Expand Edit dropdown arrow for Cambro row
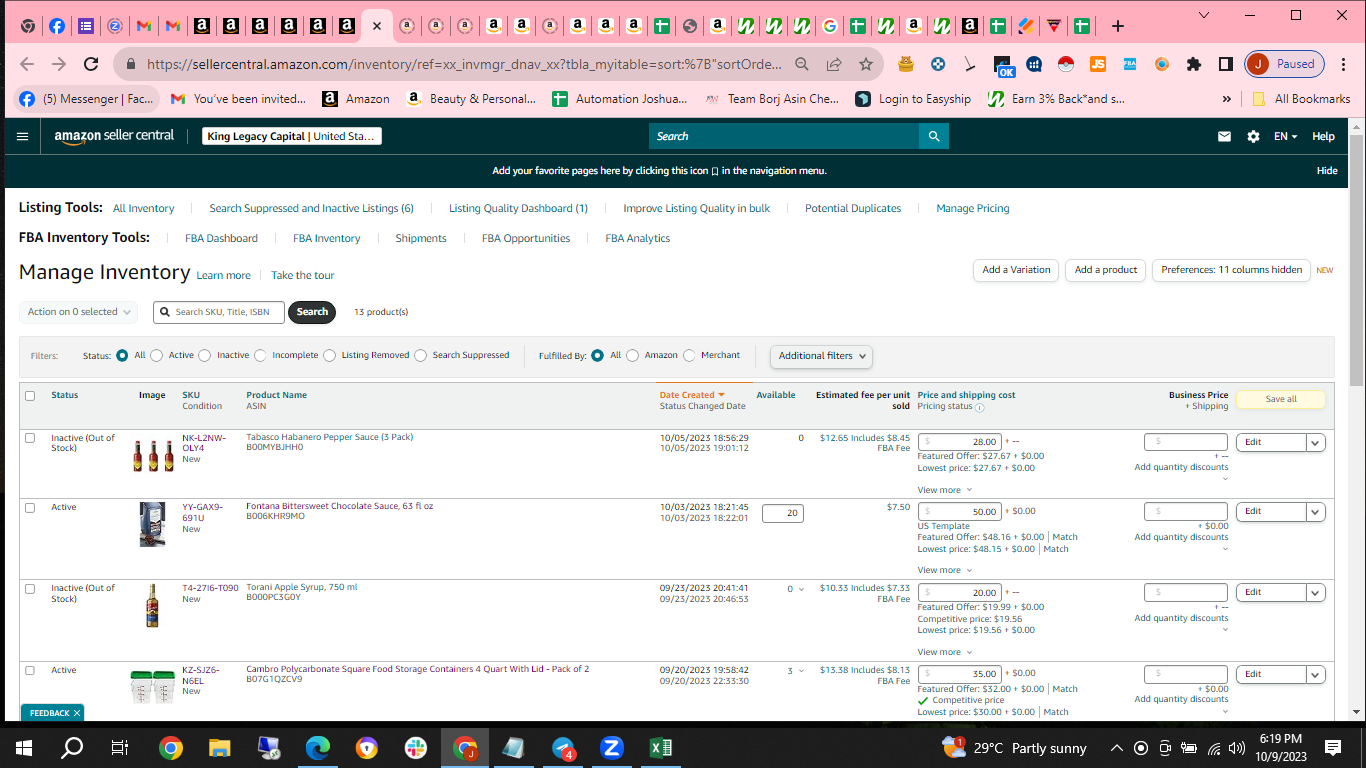 (1316, 674)
